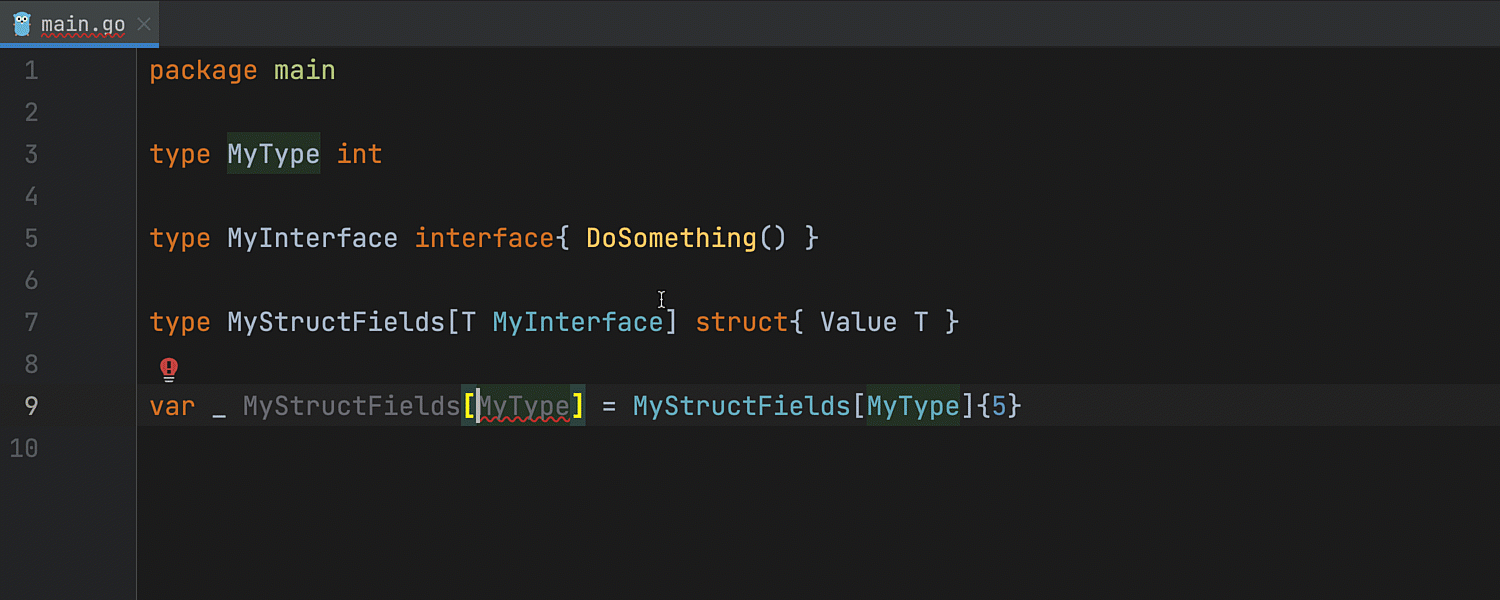
Task: Click line number 5 in gutter
Action: pyautogui.click(x=30, y=238)
